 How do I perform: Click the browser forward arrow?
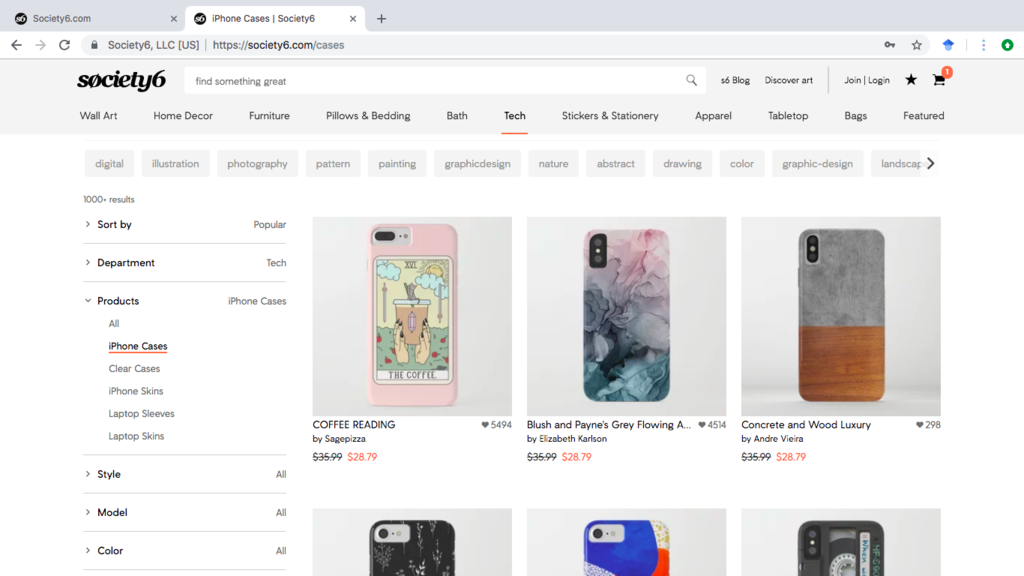pyautogui.click(x=40, y=45)
